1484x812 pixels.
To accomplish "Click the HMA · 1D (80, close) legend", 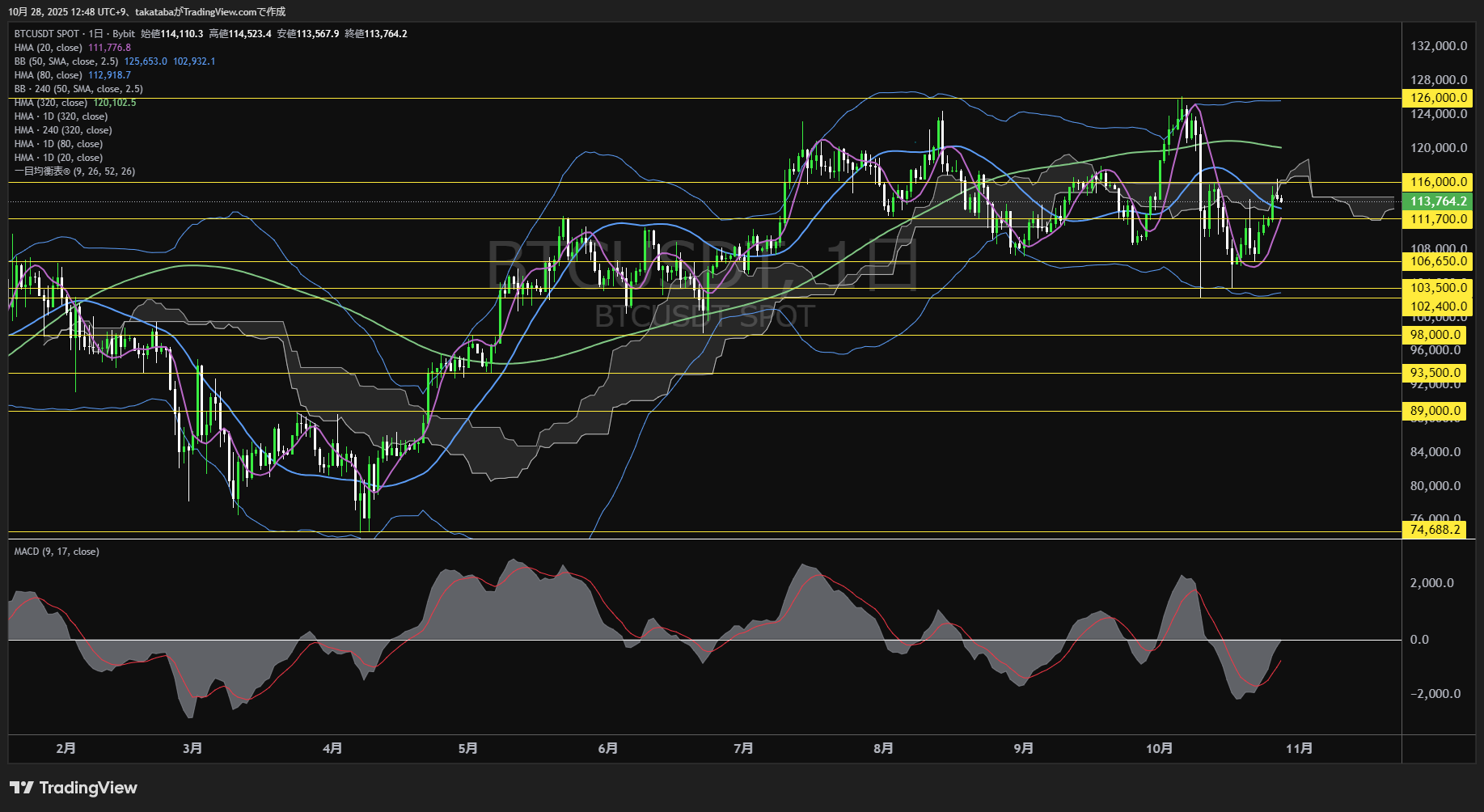I will (x=58, y=144).
